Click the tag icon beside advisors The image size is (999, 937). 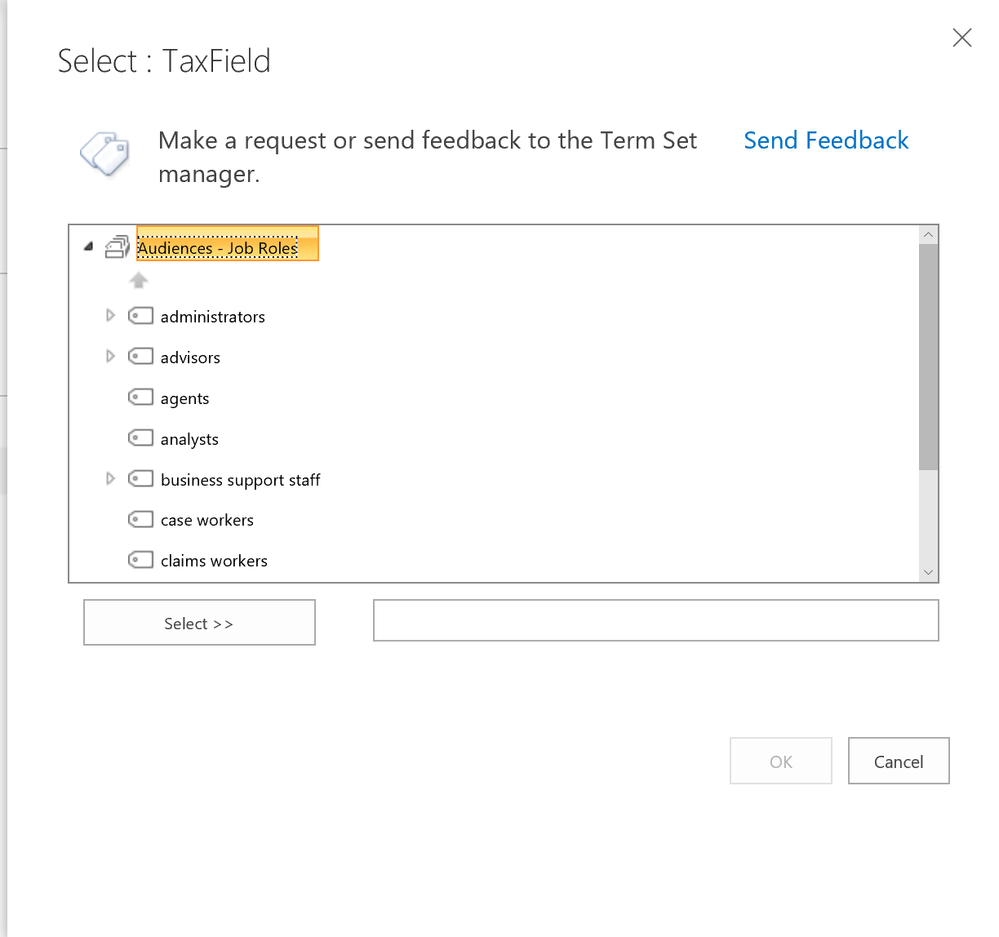[x=141, y=356]
